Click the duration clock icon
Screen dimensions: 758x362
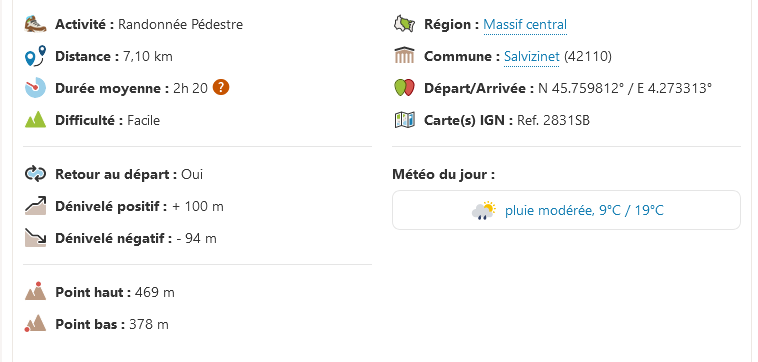pyautogui.click(x=35, y=88)
